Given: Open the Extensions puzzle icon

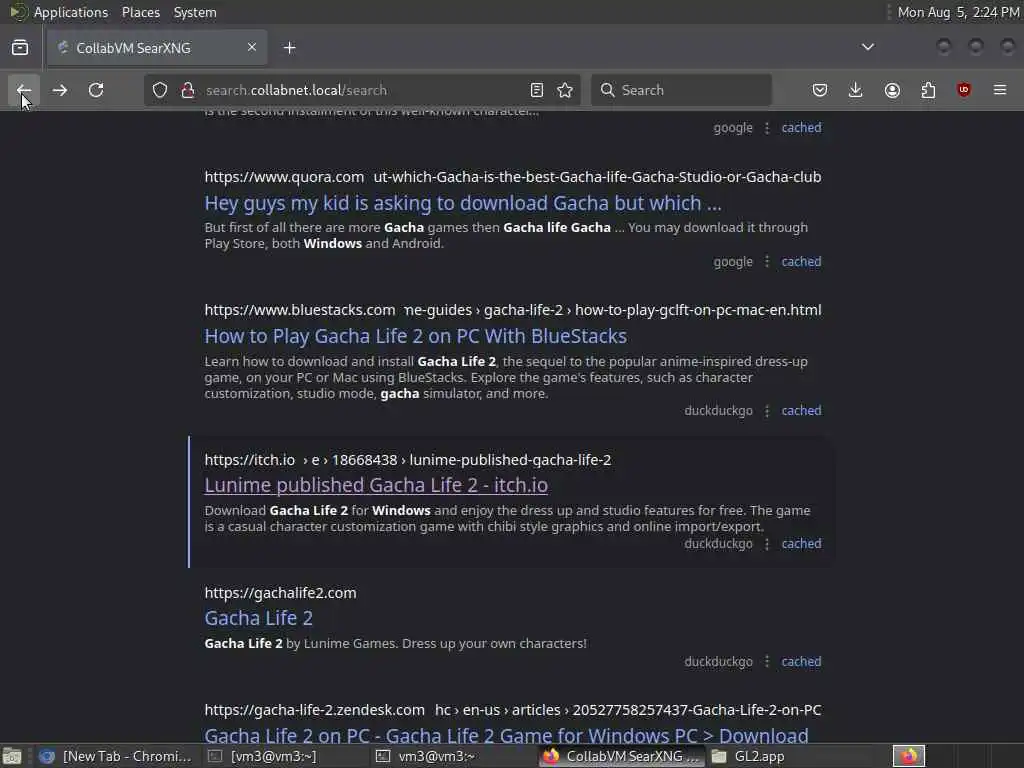Looking at the screenshot, I should click(928, 90).
